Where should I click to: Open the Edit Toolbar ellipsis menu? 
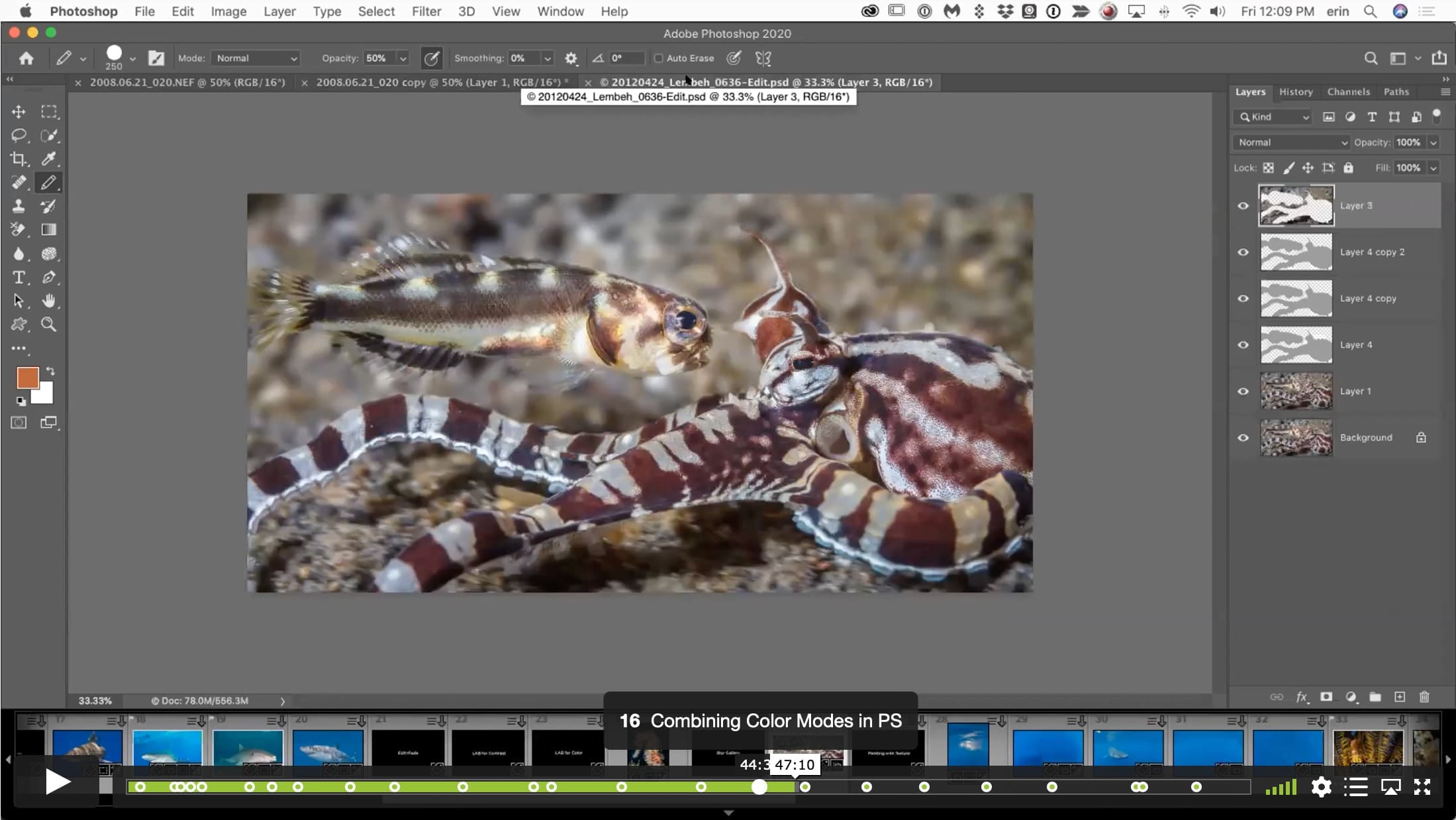click(x=19, y=348)
